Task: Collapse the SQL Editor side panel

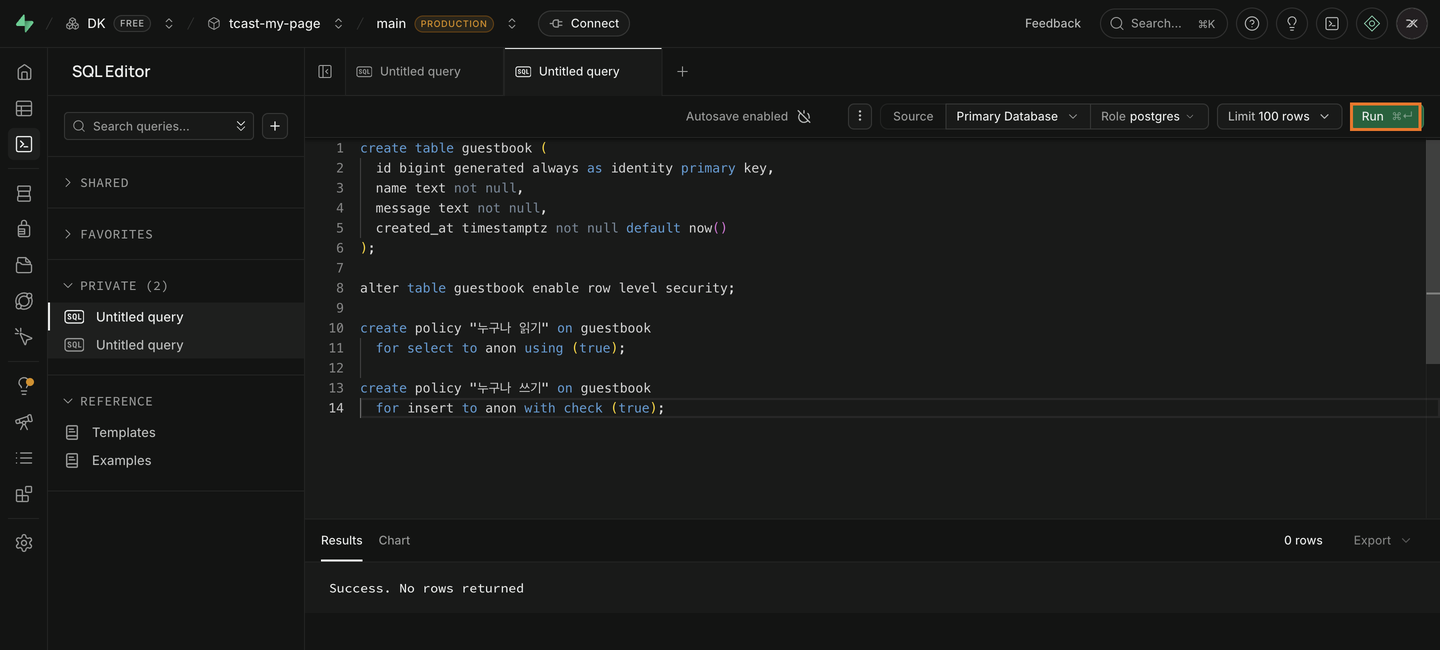Action: (x=325, y=71)
